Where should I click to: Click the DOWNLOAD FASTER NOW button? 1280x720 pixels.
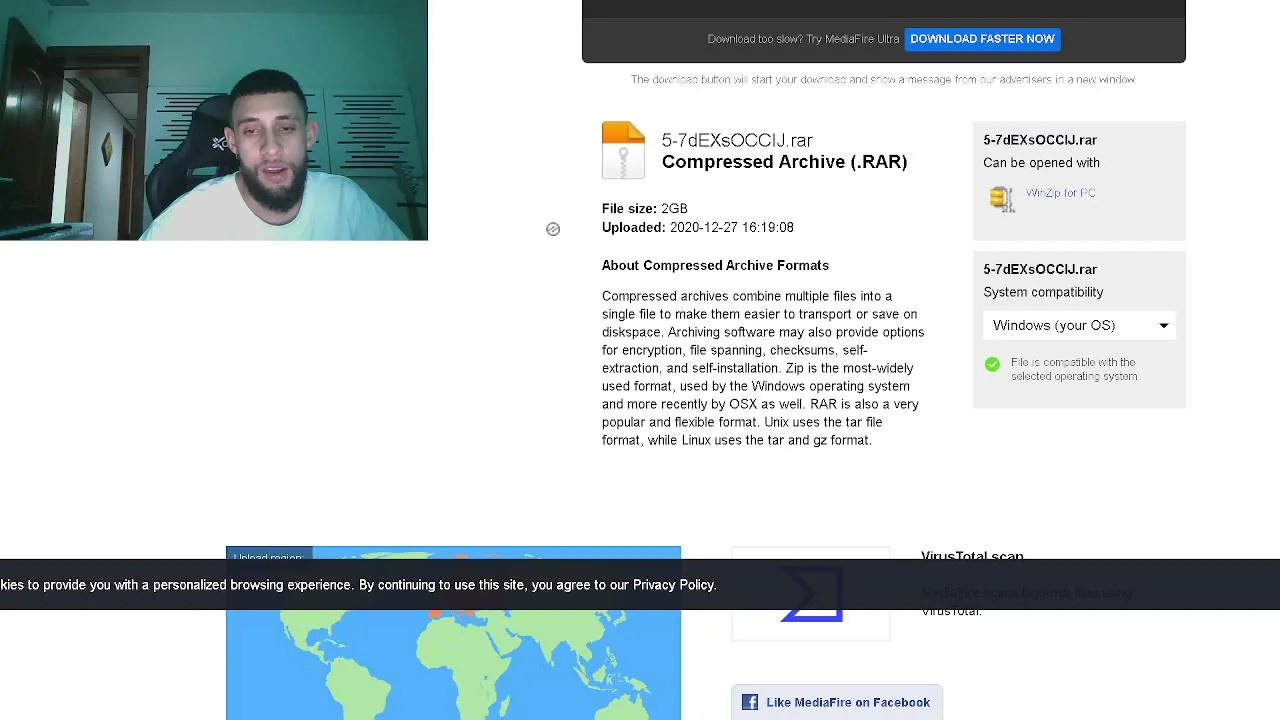click(982, 39)
